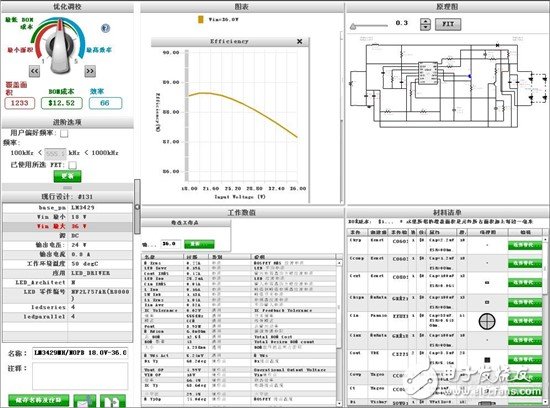
Task: Click the blue question mark help icon
Action: coord(105,28)
